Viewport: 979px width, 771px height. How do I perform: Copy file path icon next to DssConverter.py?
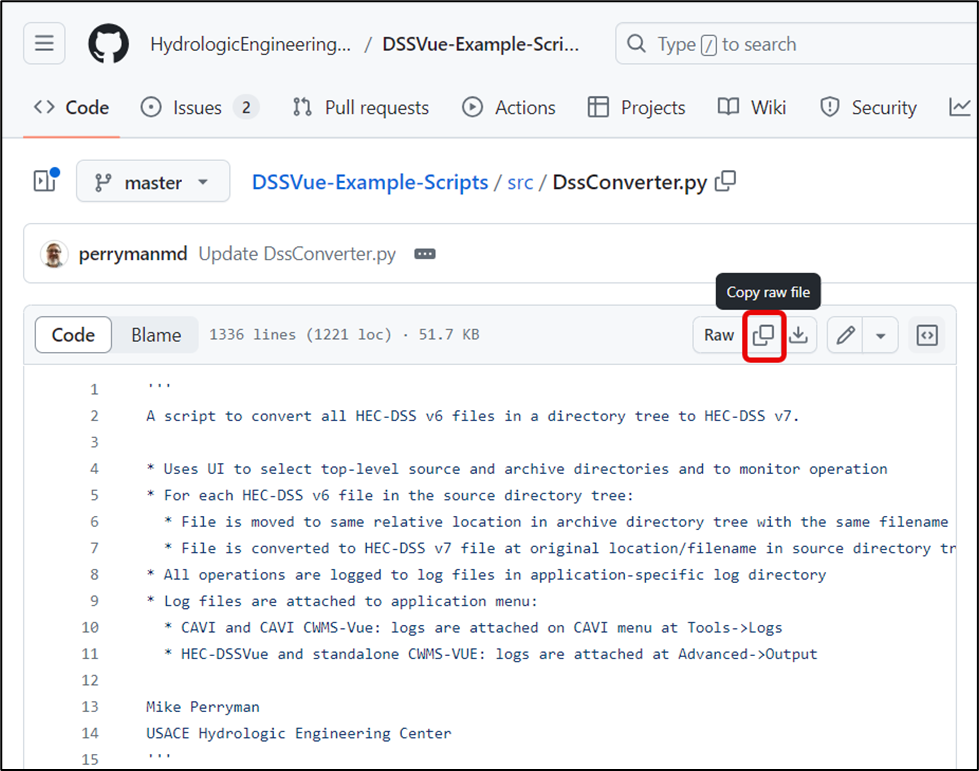[726, 182]
